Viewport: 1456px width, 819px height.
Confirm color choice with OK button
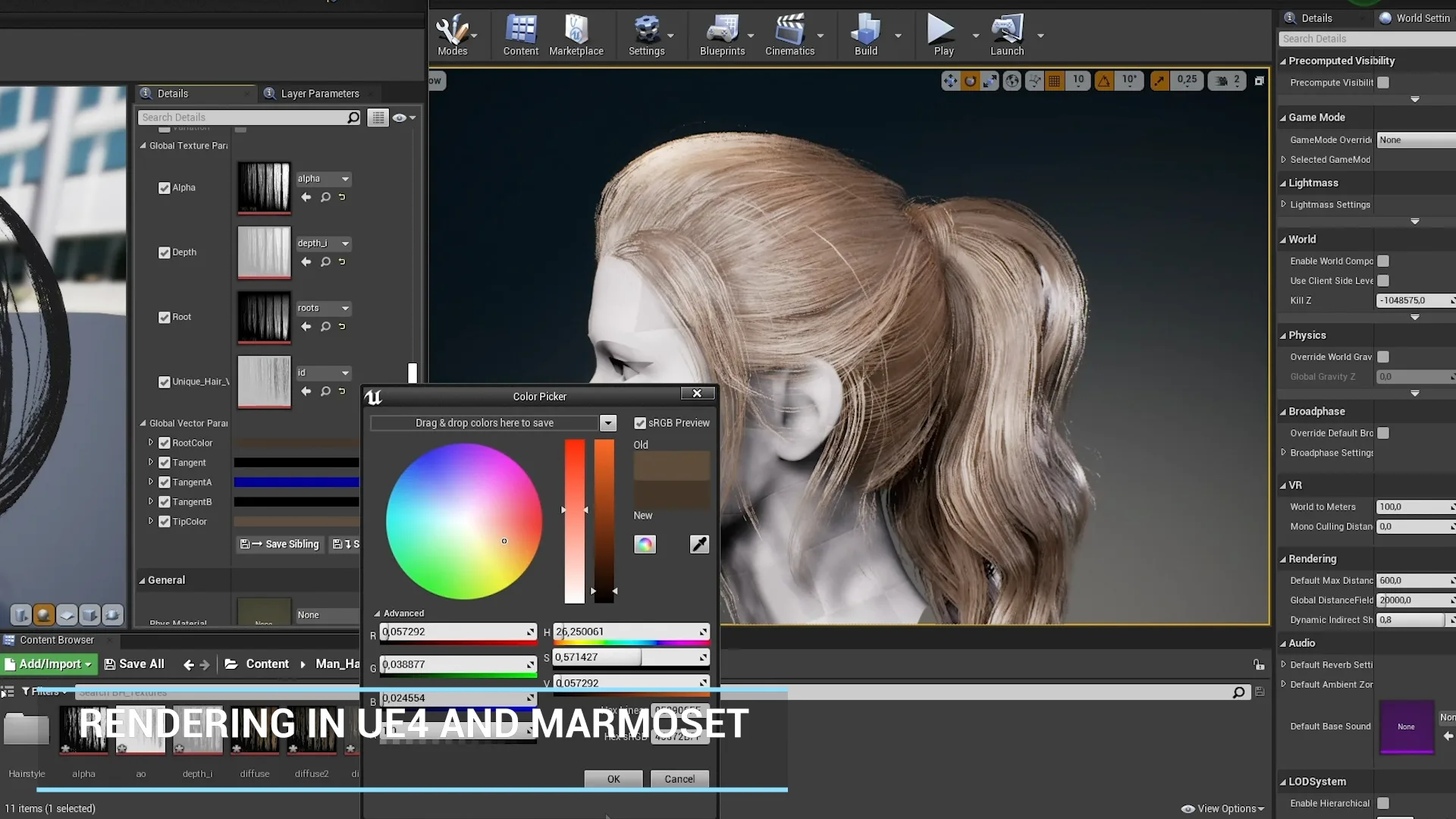(x=613, y=779)
